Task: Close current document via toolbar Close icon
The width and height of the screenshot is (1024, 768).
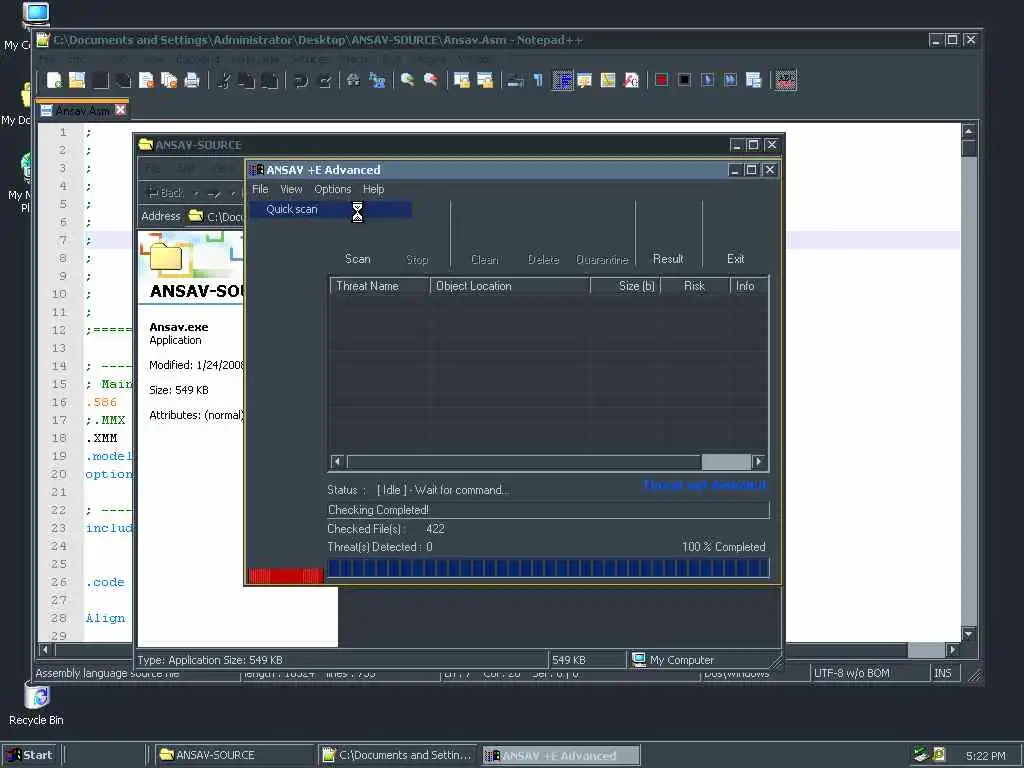Action: pyautogui.click(x=146, y=80)
